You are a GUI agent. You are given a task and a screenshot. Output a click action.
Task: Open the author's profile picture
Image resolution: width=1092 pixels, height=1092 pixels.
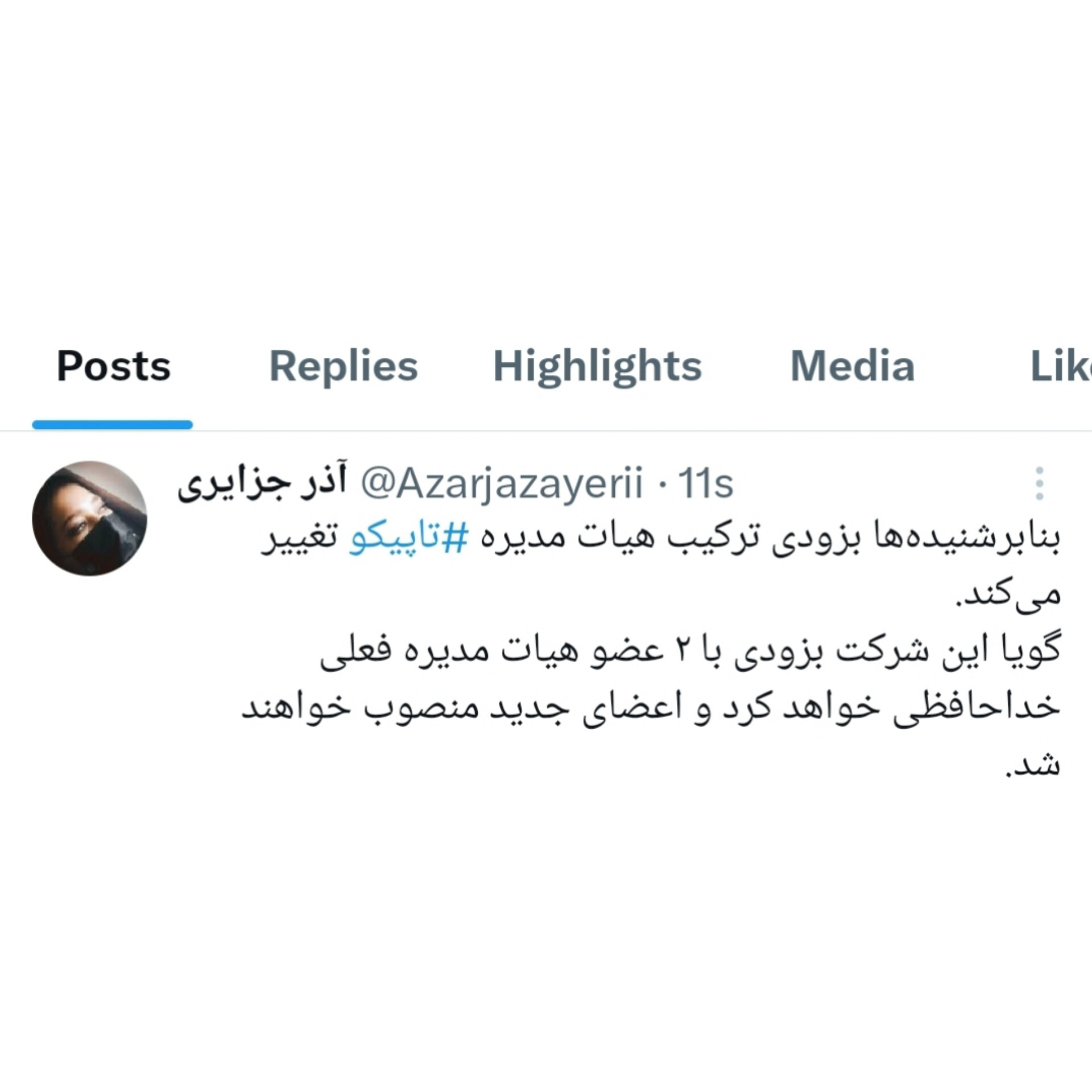point(89,518)
